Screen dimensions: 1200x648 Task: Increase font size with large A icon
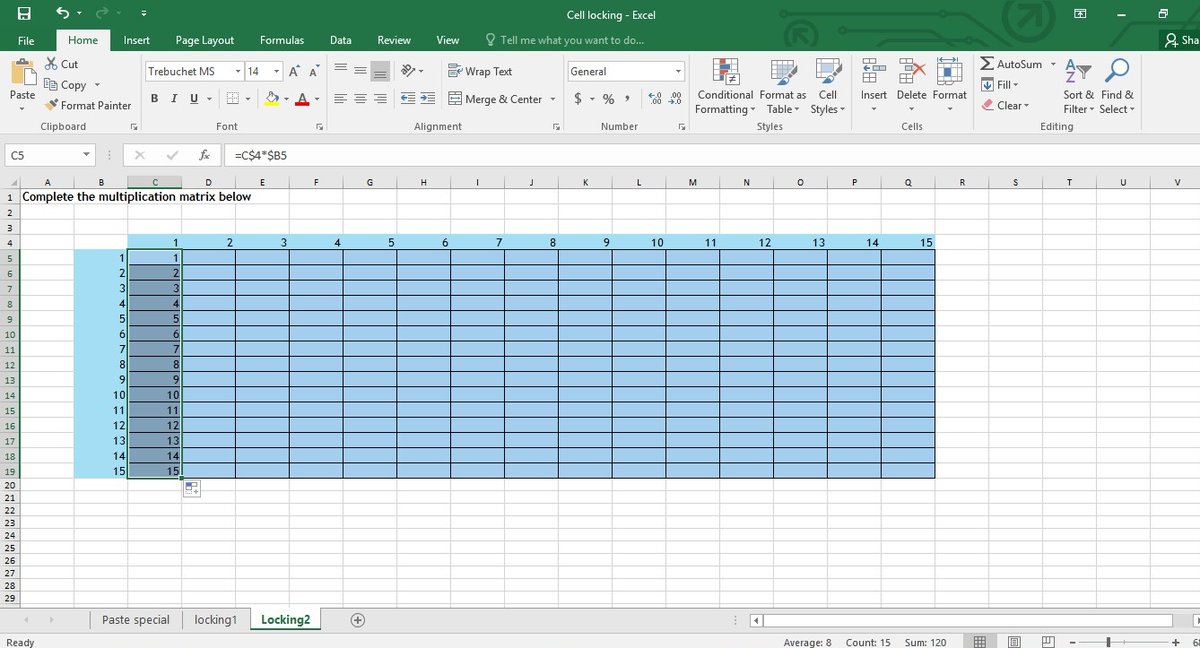[x=294, y=71]
